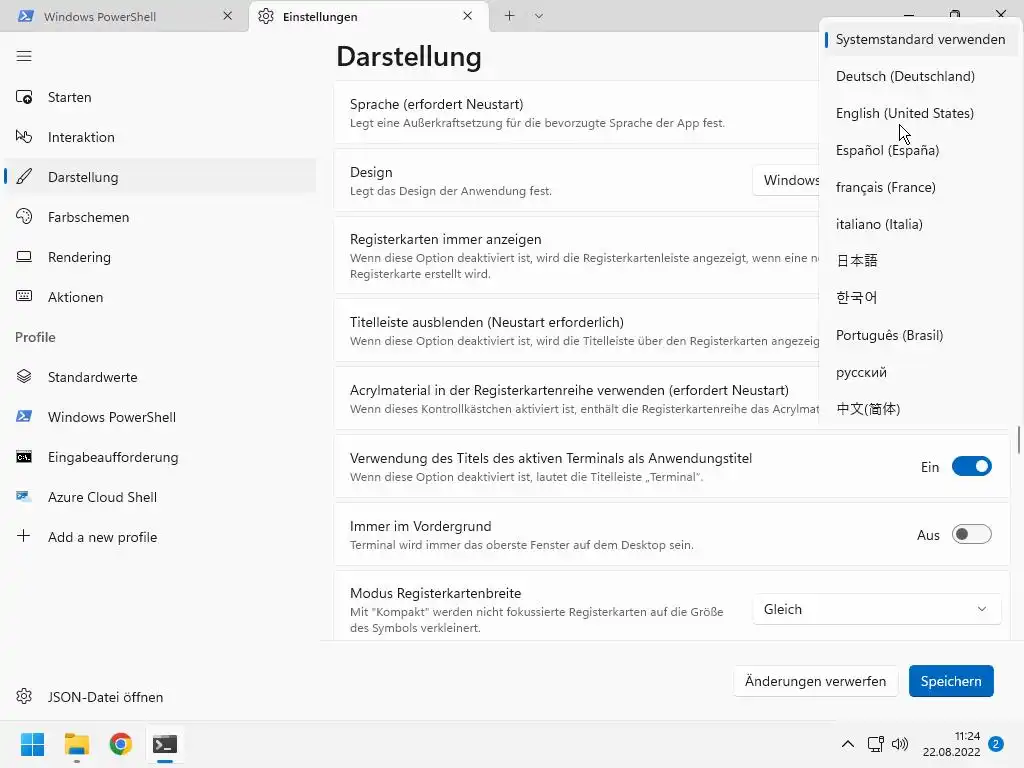The width and height of the screenshot is (1024, 768).
Task: Show hidden system tray icons
Action: (848, 744)
